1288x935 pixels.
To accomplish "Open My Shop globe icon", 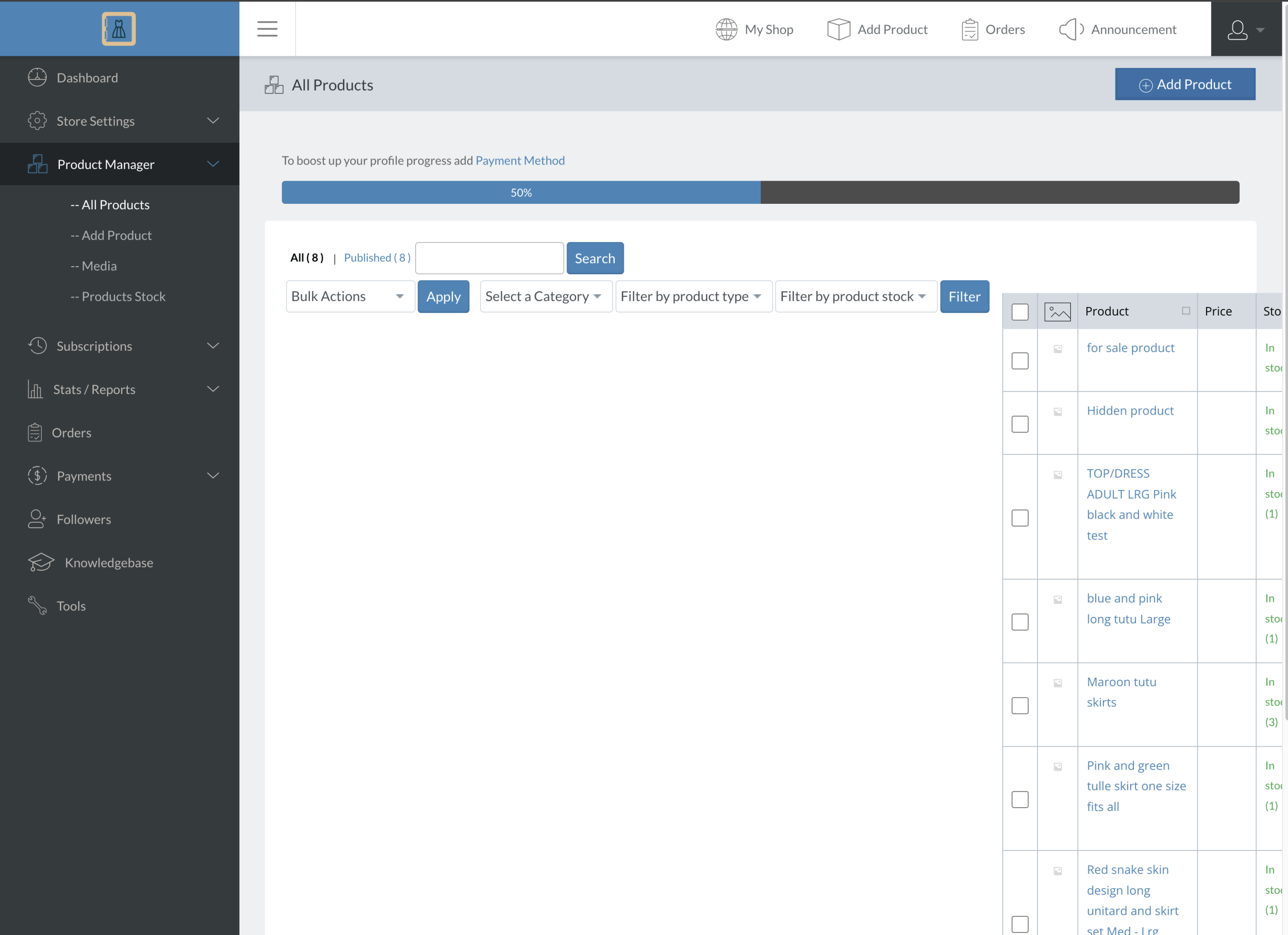I will tap(726, 29).
